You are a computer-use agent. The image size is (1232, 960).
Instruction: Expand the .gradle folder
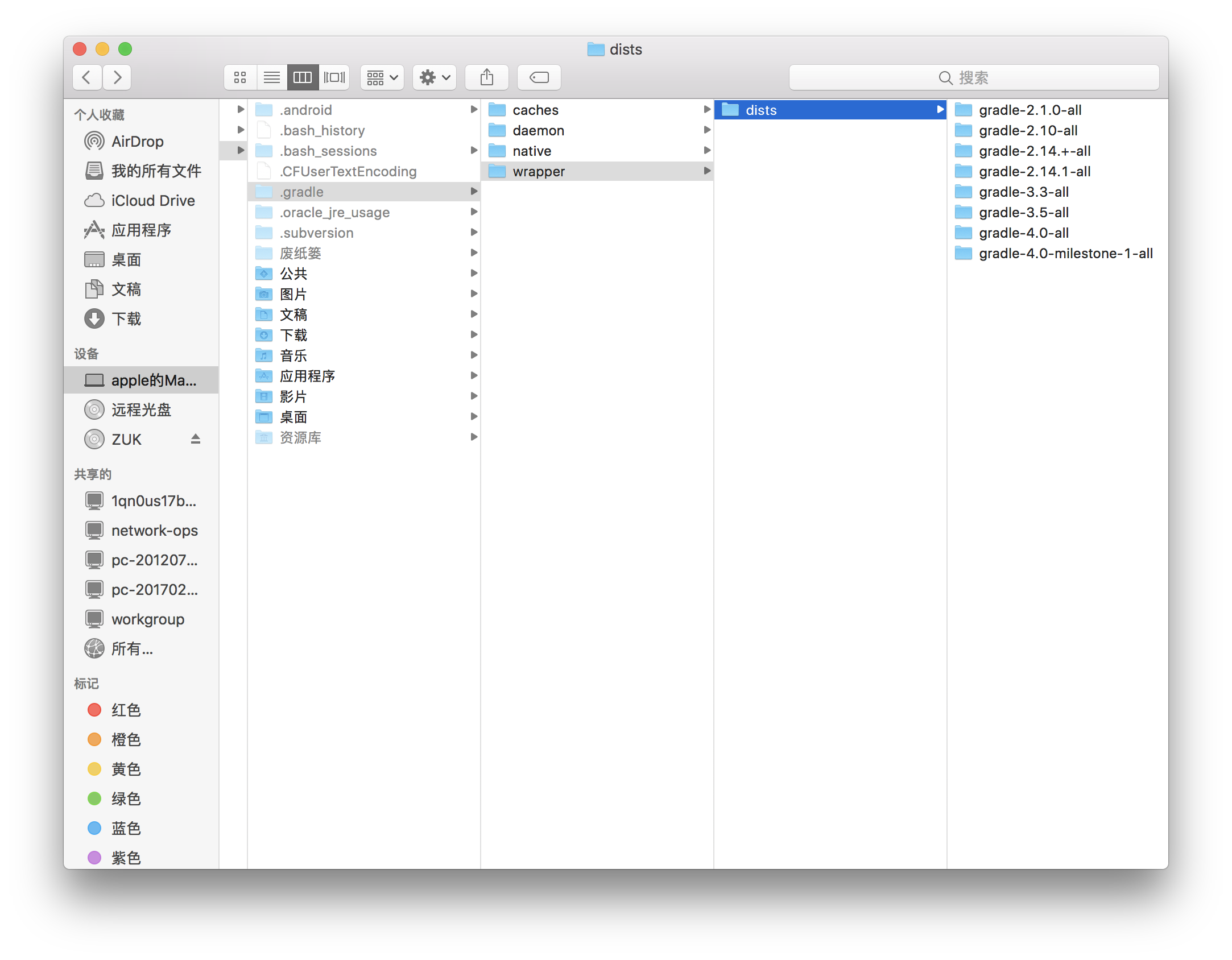[473, 191]
